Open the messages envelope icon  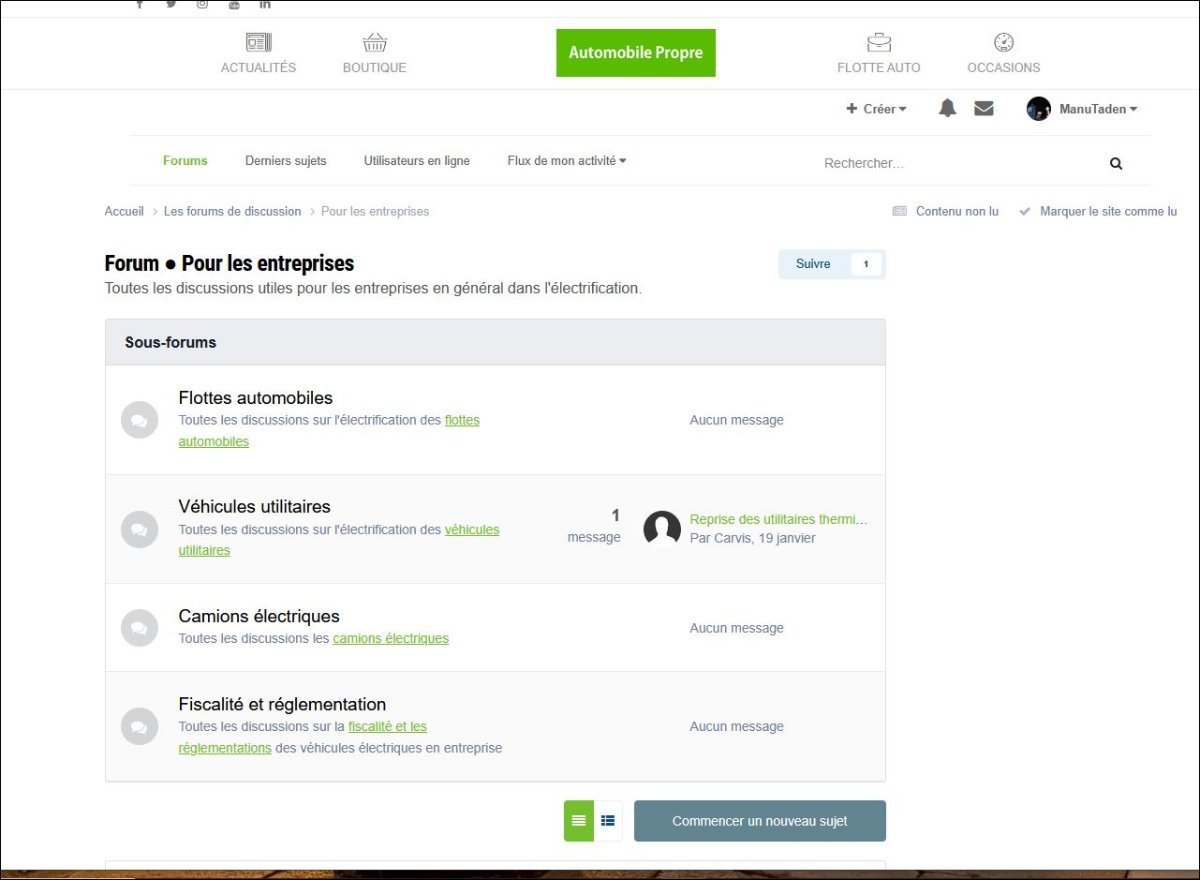[x=984, y=109]
